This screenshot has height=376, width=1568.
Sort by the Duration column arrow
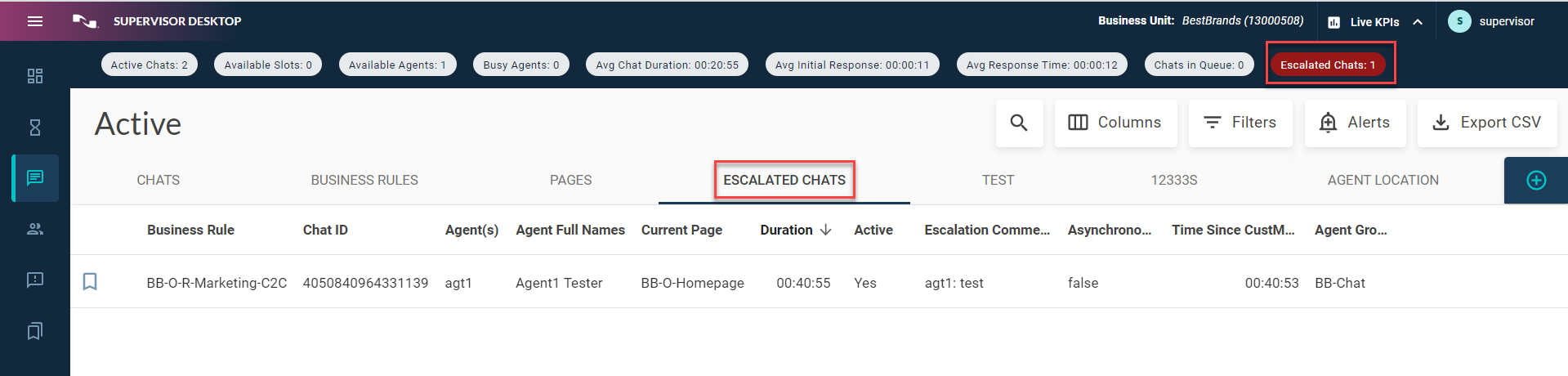click(826, 230)
